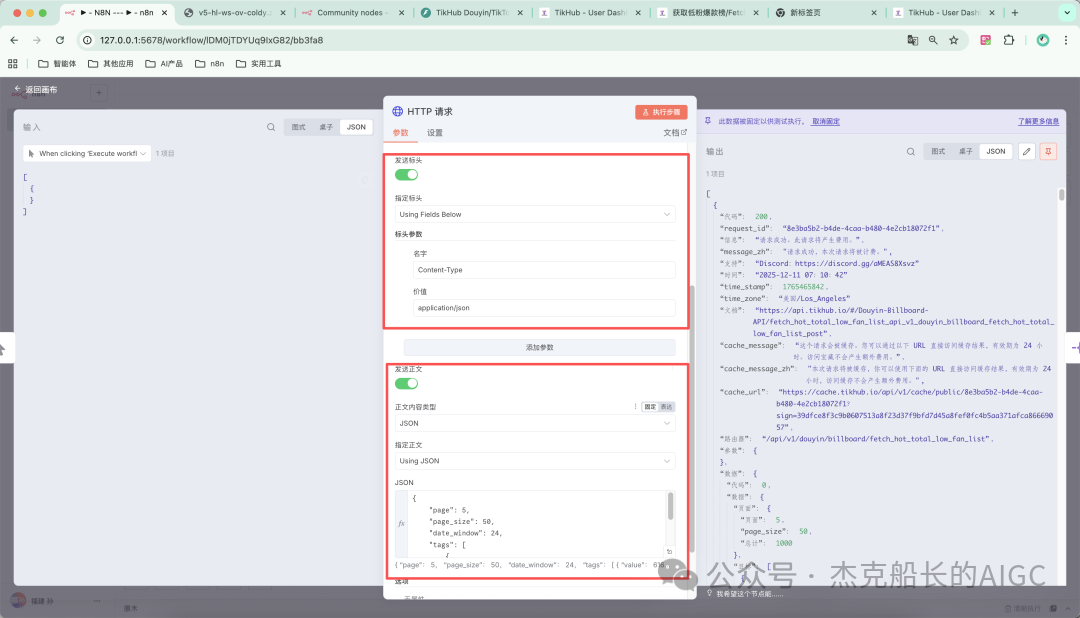Click the translate page icon
This screenshot has width=1080, height=618.
pos(913,40)
